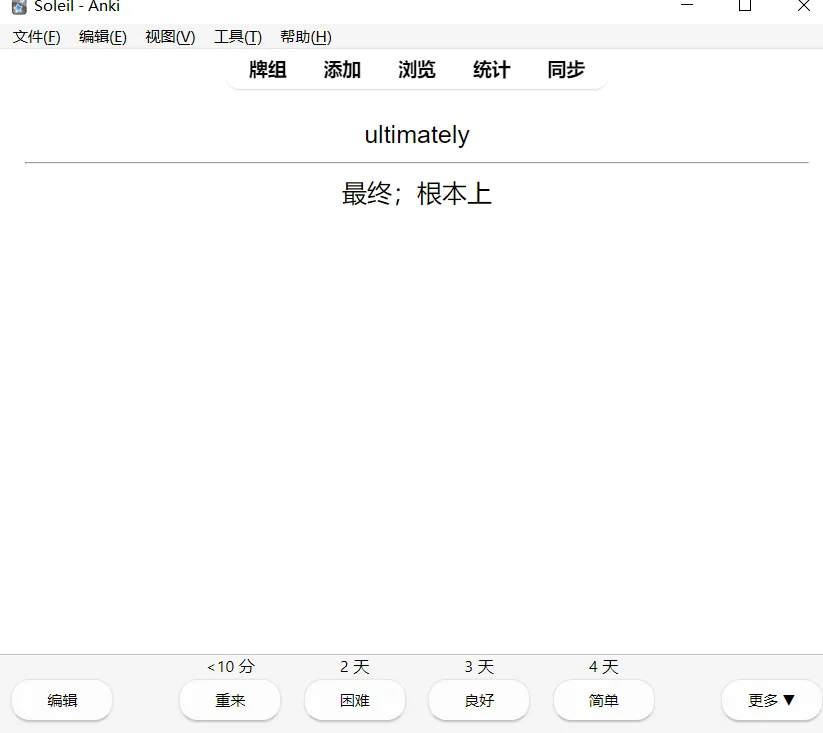Open the 视图 menu
823x733 pixels.
(x=169, y=37)
